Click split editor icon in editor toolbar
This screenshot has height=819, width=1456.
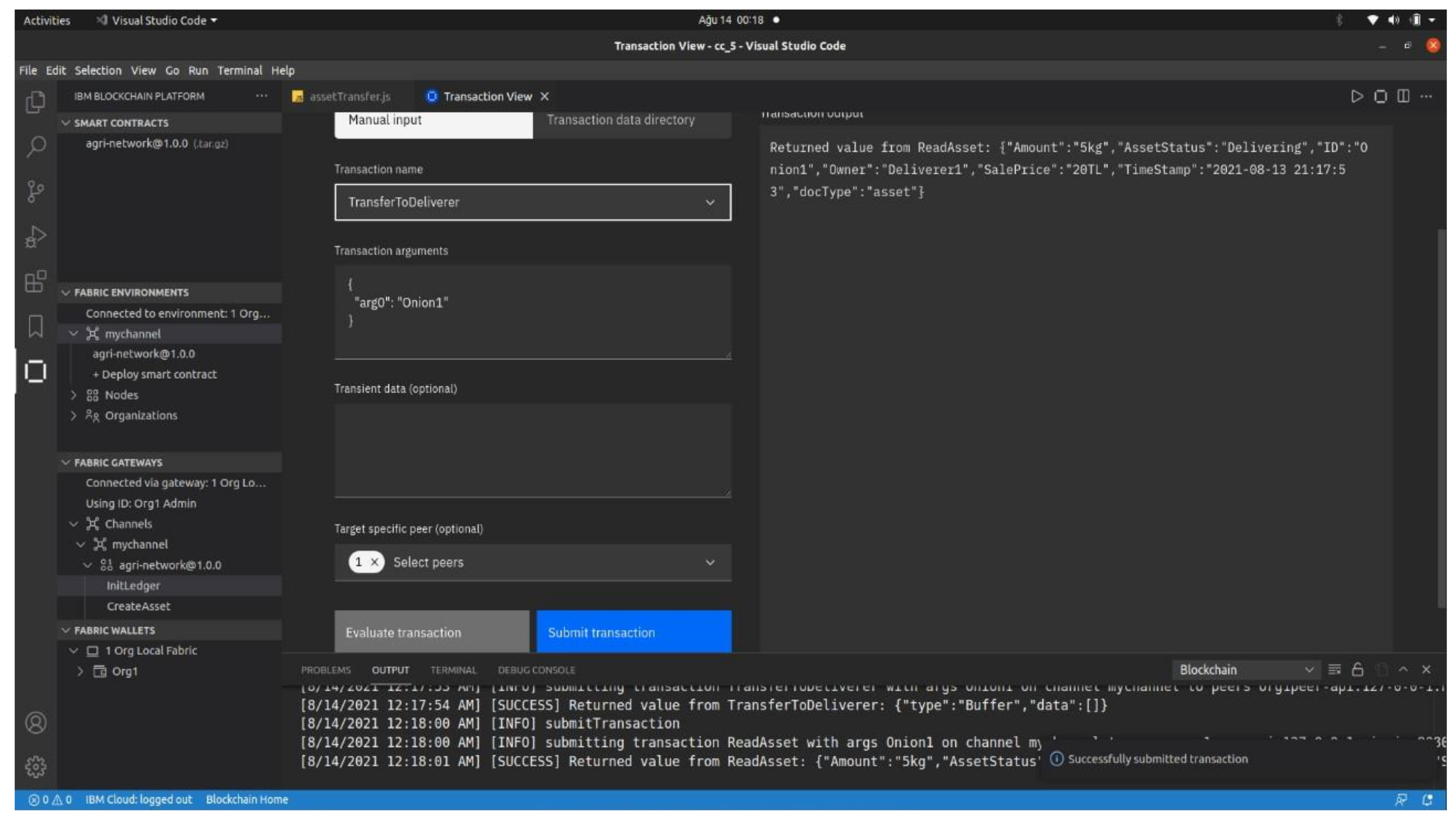[1403, 96]
